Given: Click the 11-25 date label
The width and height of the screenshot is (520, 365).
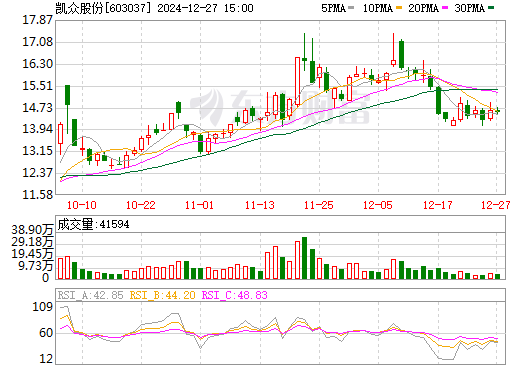Looking at the screenshot, I should pyautogui.click(x=319, y=205).
